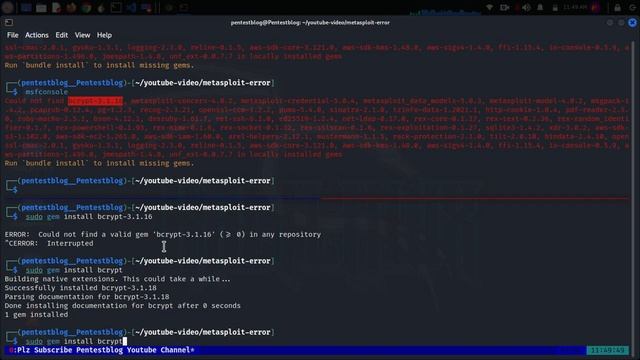Open the View menu
The height and width of the screenshot is (360, 640).
[82, 35]
